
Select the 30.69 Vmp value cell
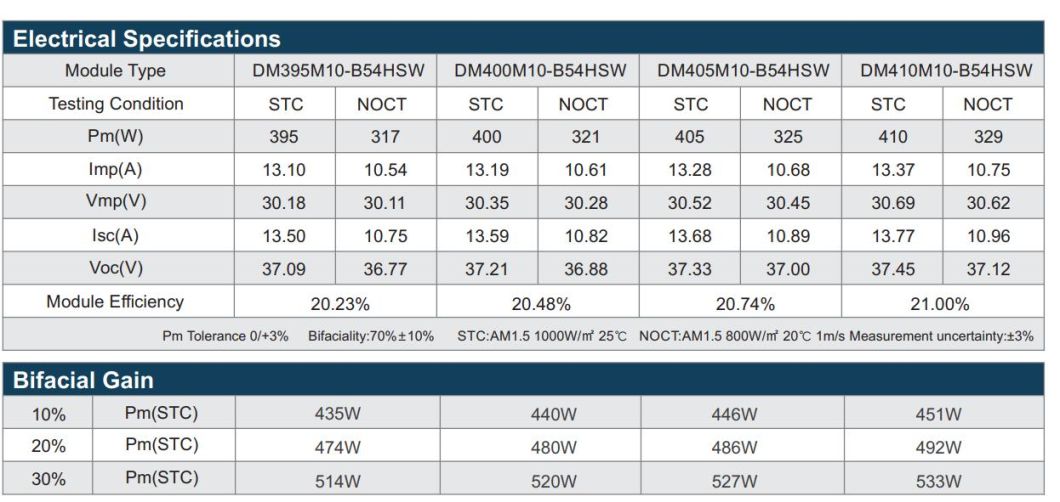892,203
